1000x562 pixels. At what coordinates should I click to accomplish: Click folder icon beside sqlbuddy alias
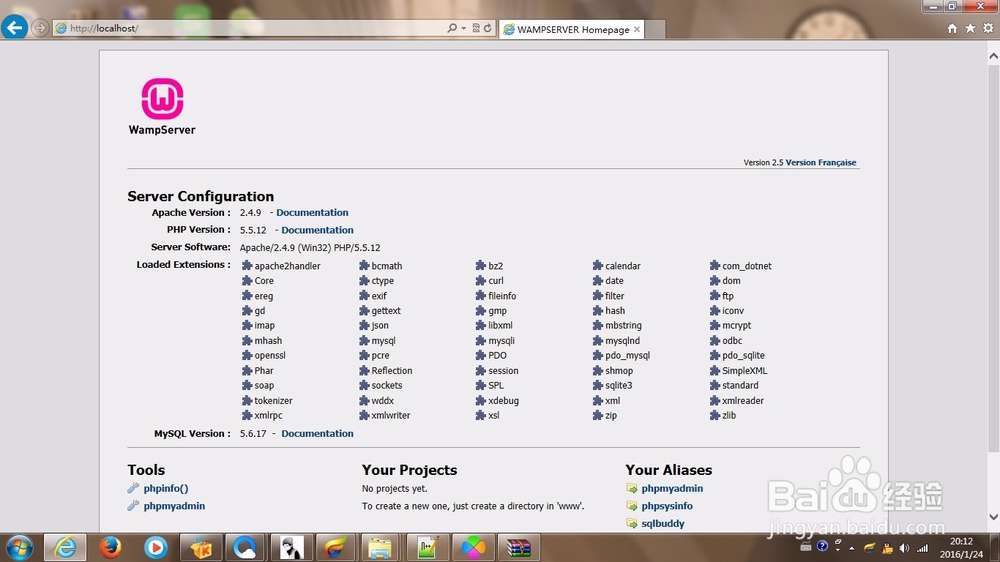[631, 523]
